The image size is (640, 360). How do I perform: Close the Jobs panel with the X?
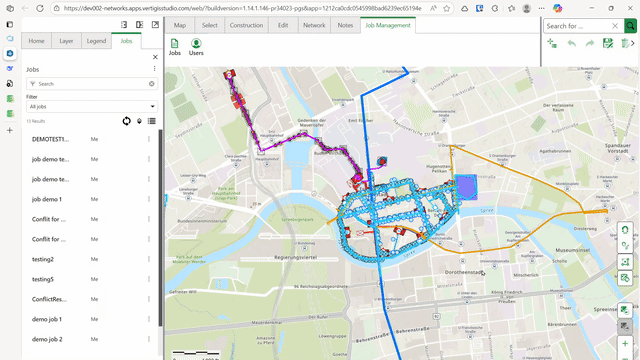(155, 57)
